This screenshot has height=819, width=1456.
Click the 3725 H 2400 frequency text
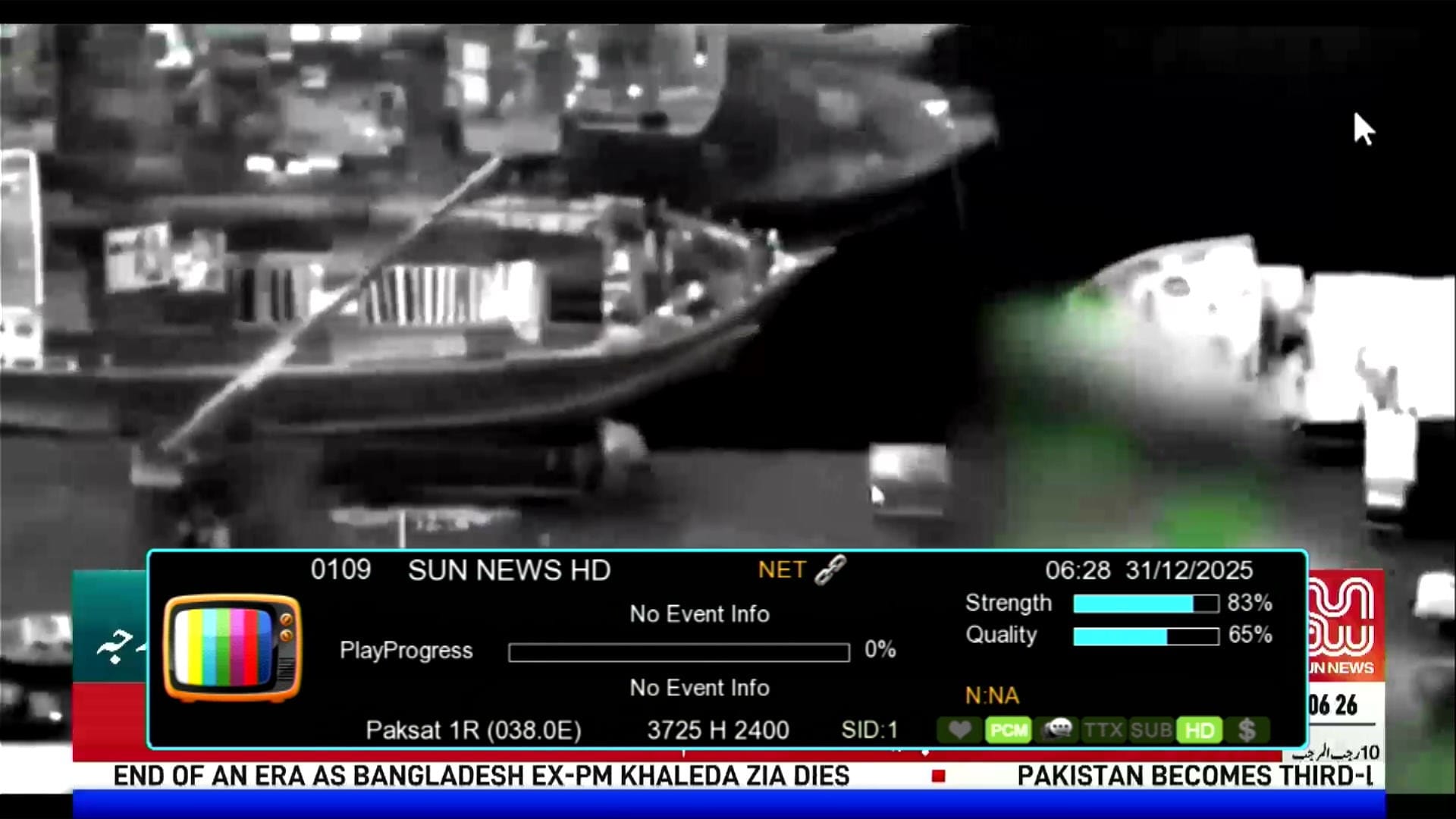coord(717,730)
